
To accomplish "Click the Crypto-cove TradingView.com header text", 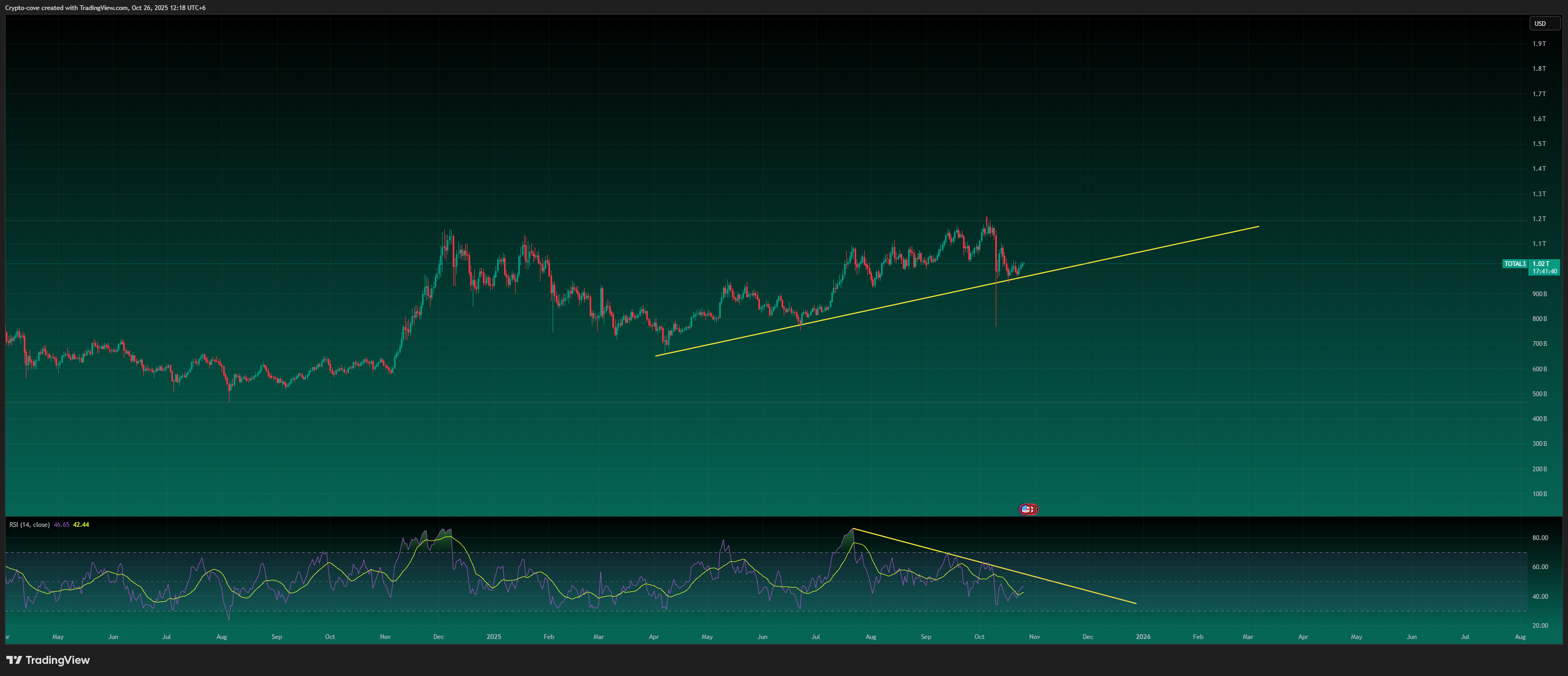I will point(105,8).
